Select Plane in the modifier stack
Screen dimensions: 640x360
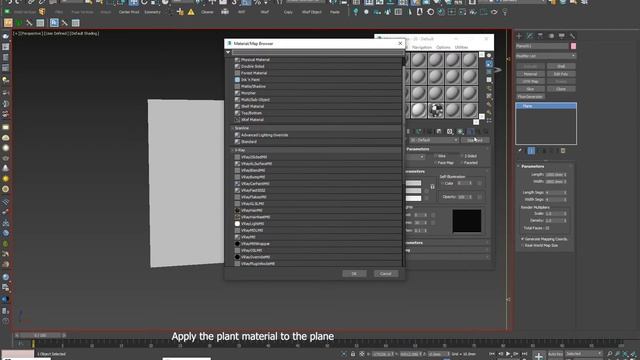tap(546, 106)
